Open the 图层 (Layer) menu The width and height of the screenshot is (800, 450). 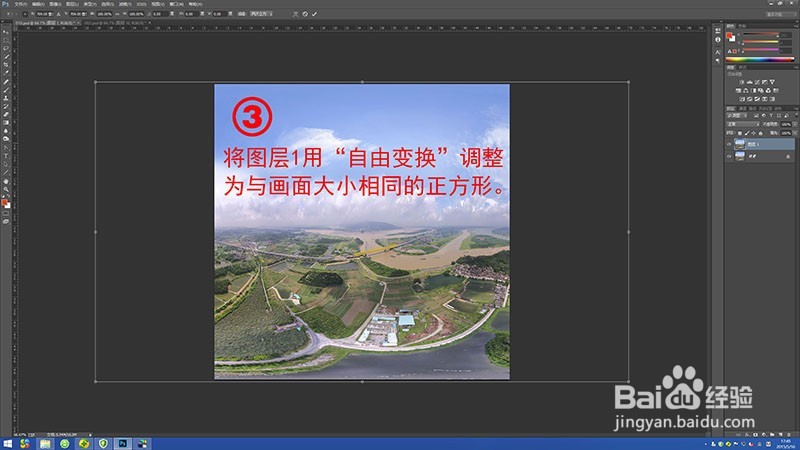pyautogui.click(x=71, y=4)
